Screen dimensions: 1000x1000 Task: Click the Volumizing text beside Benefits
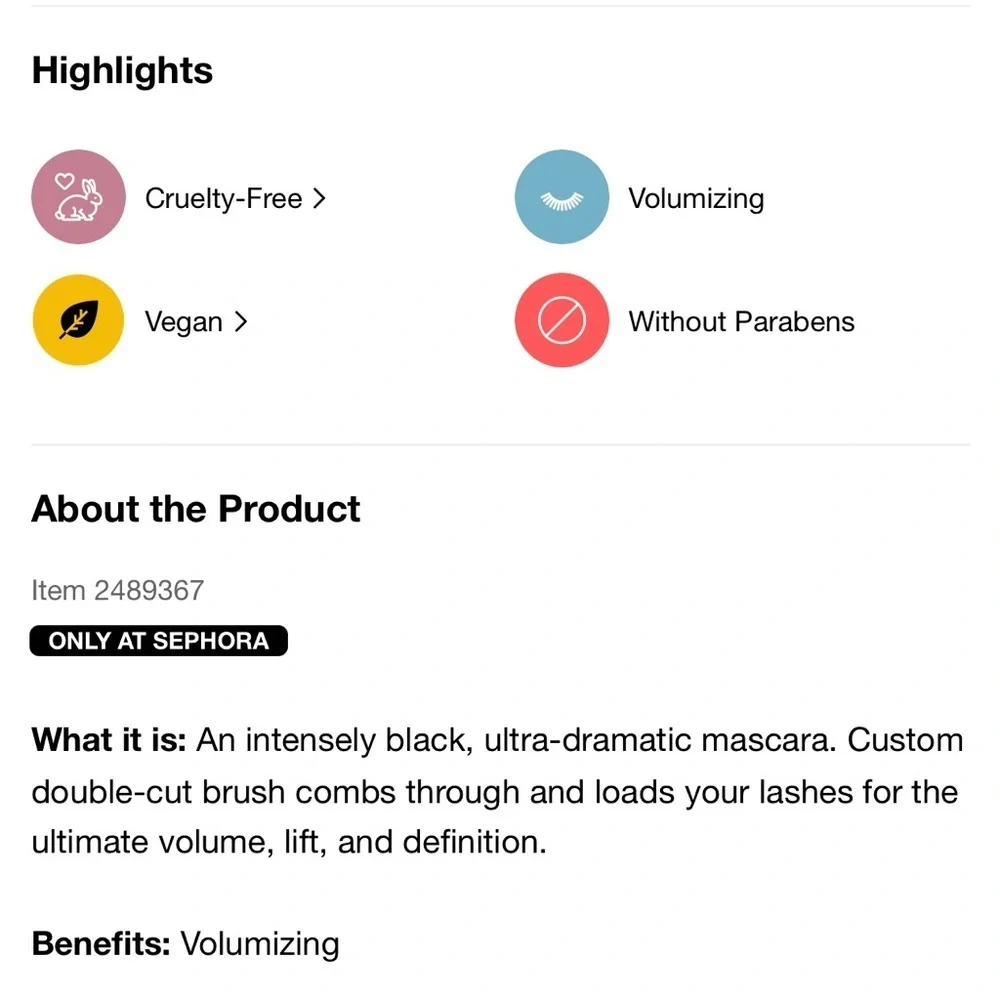[x=260, y=945]
